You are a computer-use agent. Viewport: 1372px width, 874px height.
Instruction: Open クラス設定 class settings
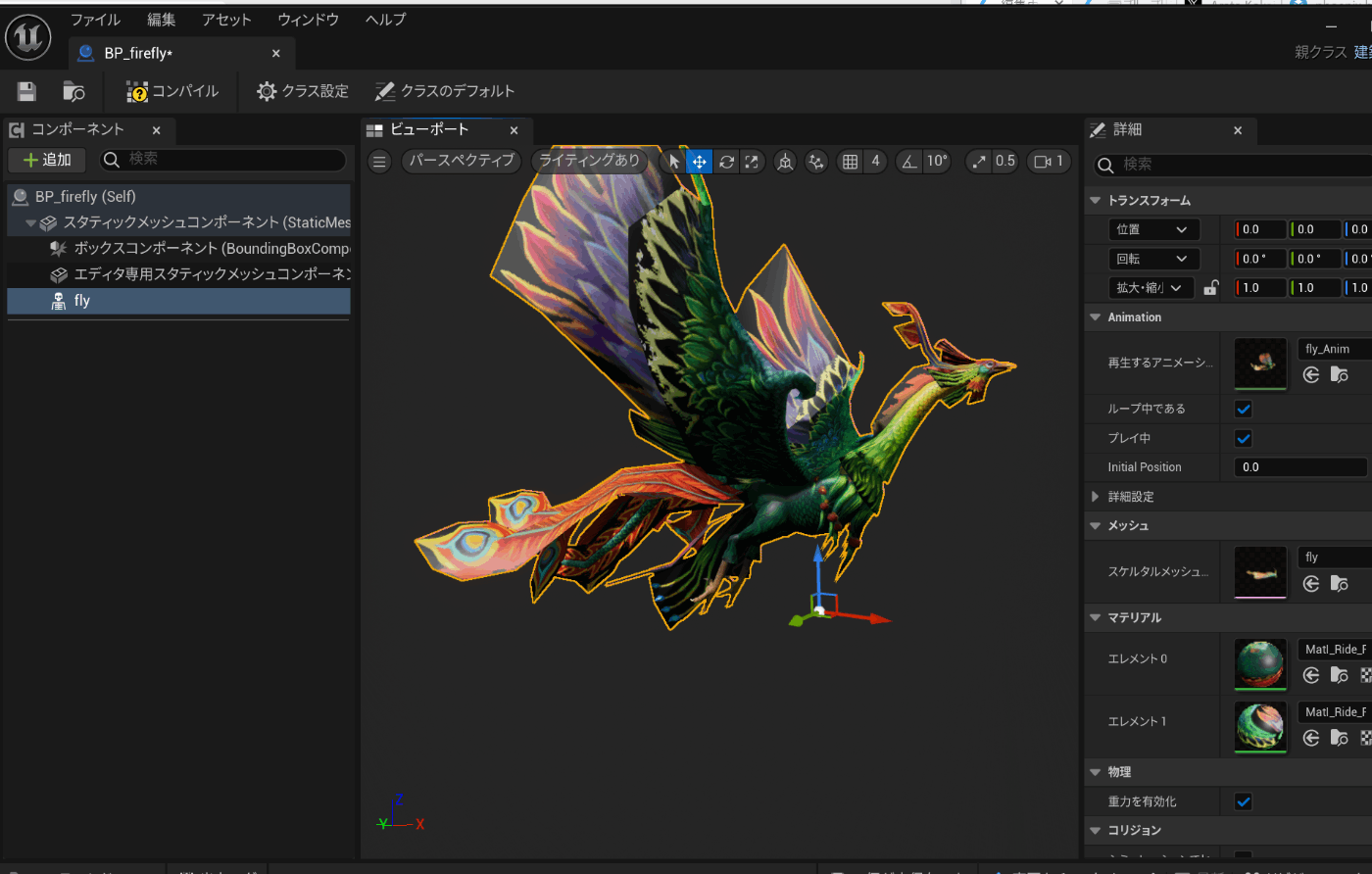[x=303, y=91]
